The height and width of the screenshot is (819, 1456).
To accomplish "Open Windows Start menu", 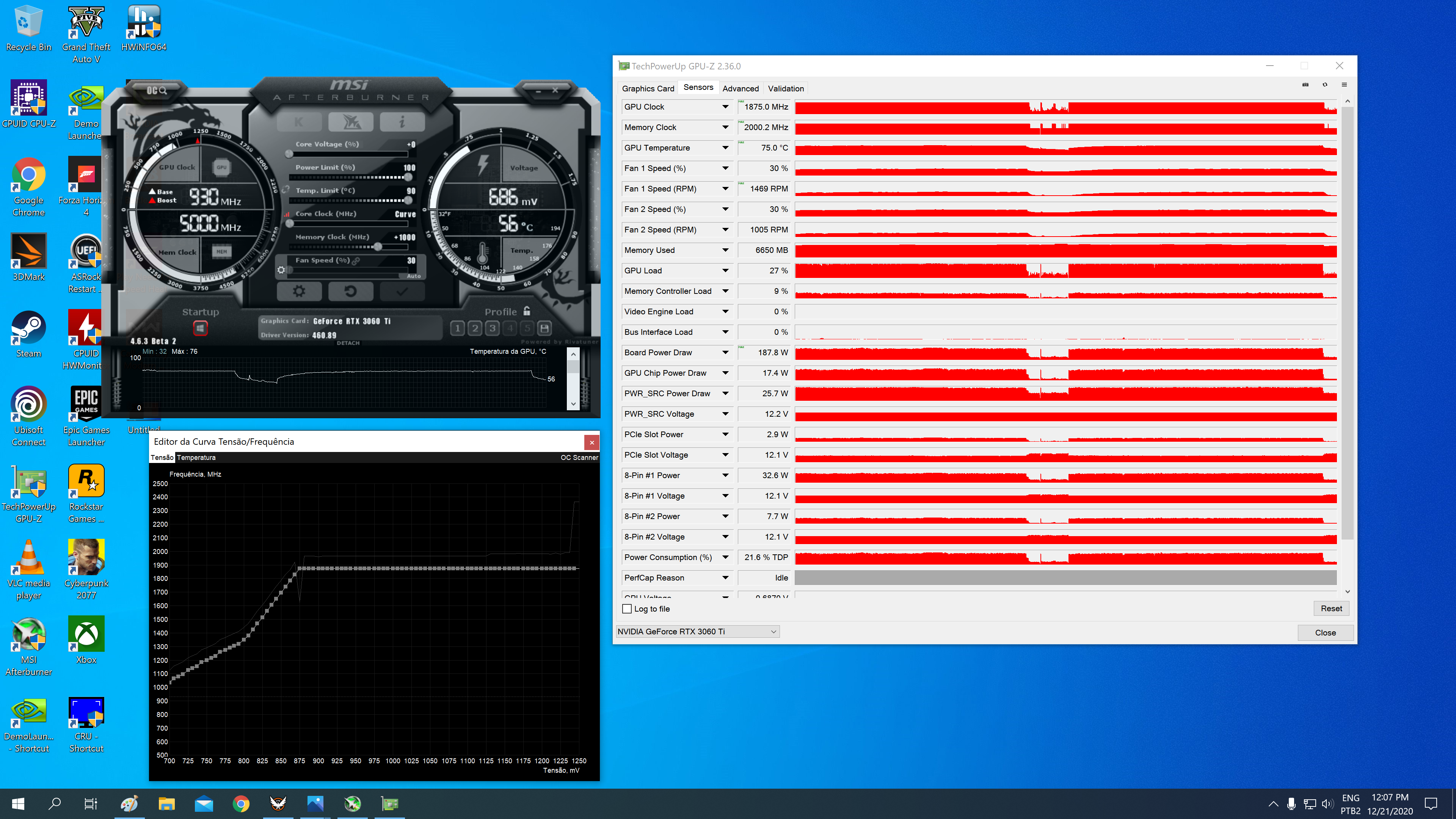I will coord(18,804).
